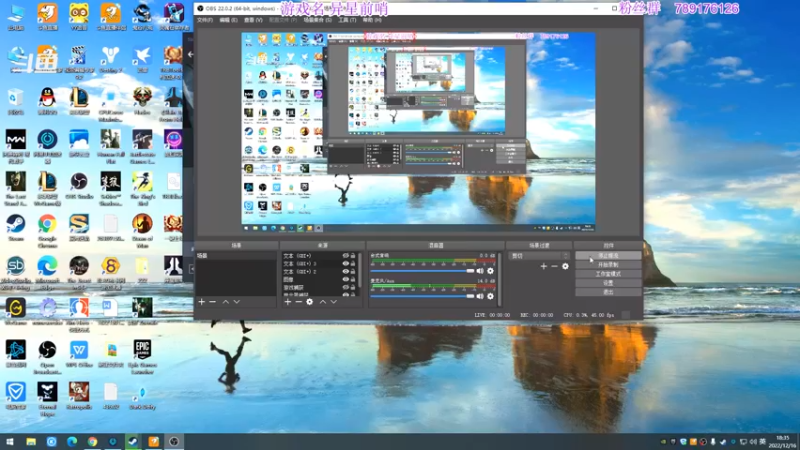800x450 pixels.
Task: Open OBS 设置 settings button
Action: (608, 283)
